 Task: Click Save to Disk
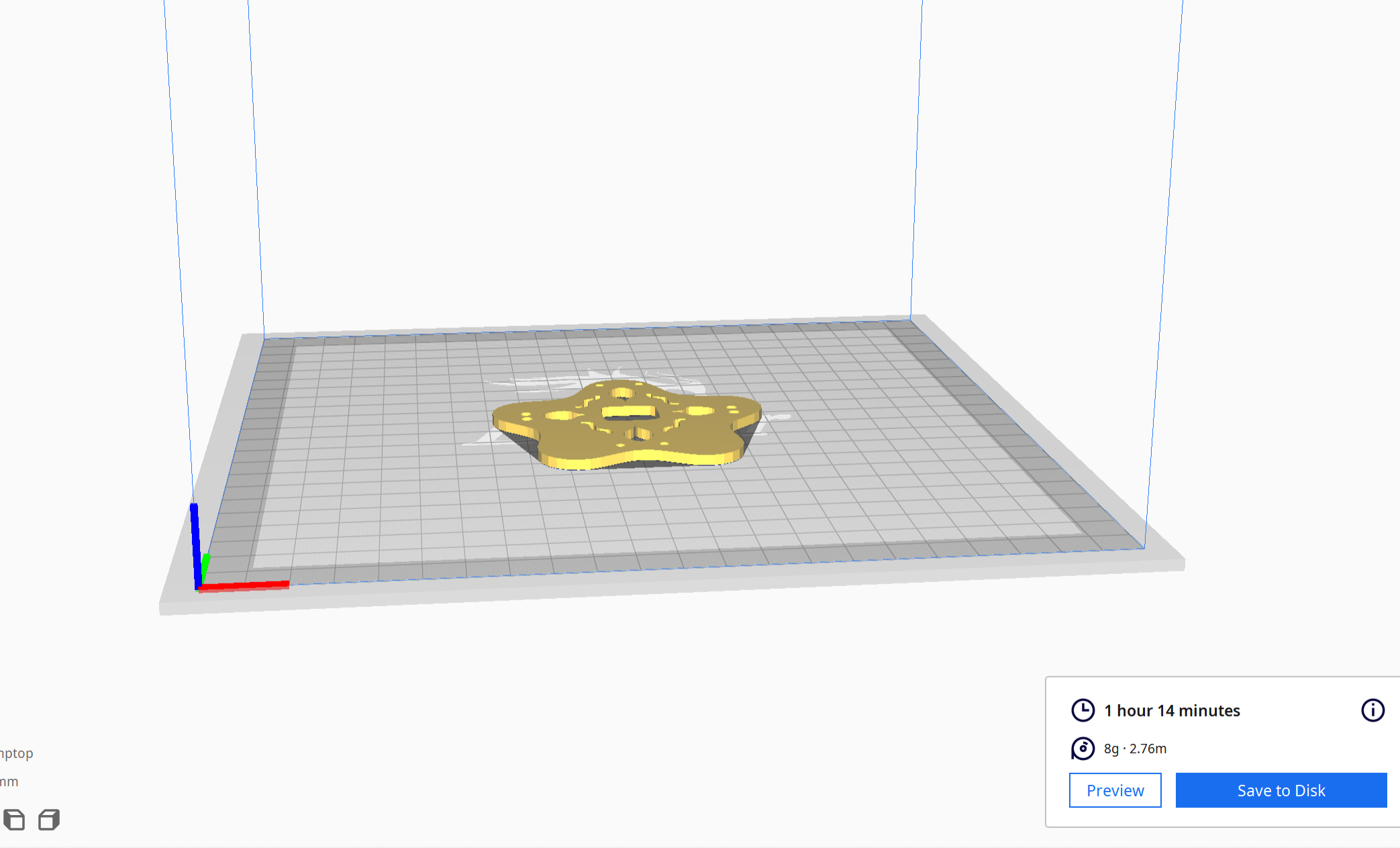click(x=1281, y=790)
